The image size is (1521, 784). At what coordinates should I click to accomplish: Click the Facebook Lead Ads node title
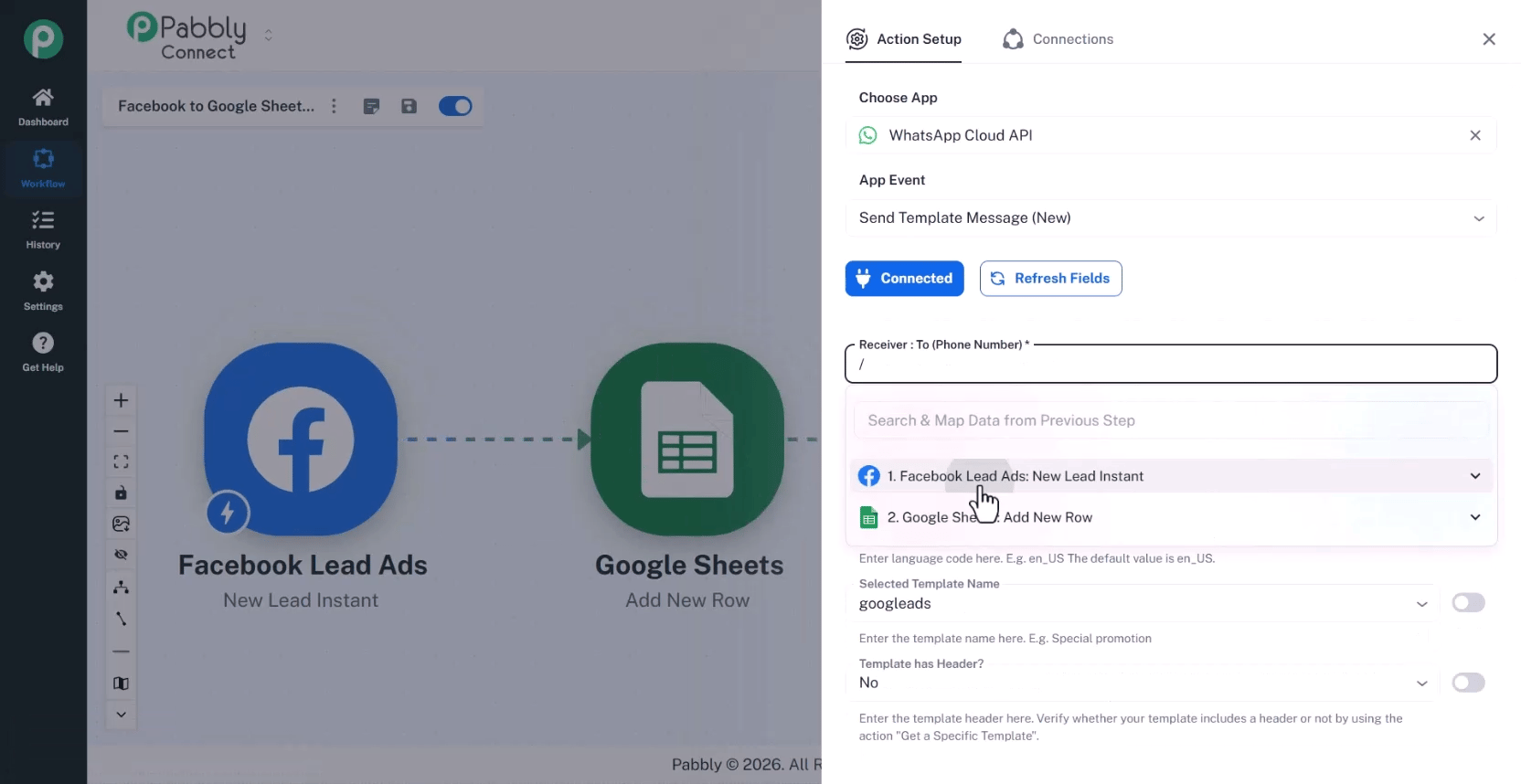(x=303, y=566)
